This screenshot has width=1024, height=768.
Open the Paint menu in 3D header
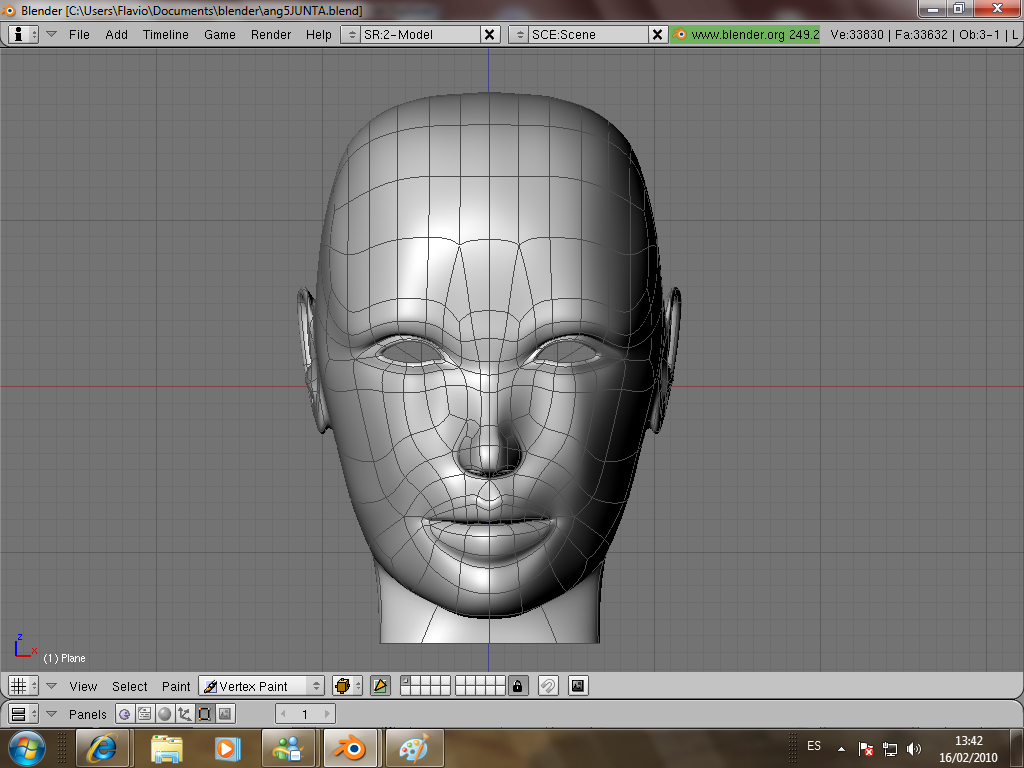(x=176, y=686)
